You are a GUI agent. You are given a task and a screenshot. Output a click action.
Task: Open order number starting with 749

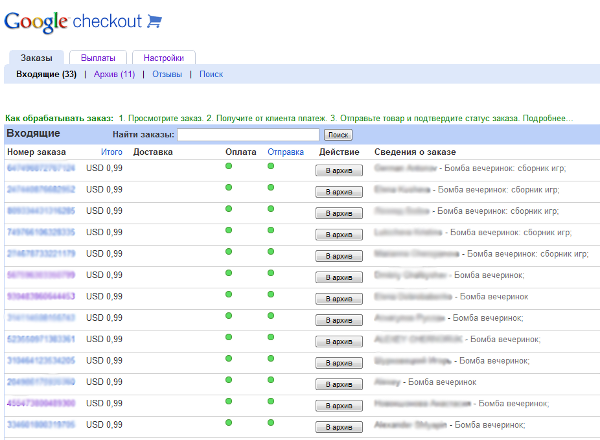(41, 232)
